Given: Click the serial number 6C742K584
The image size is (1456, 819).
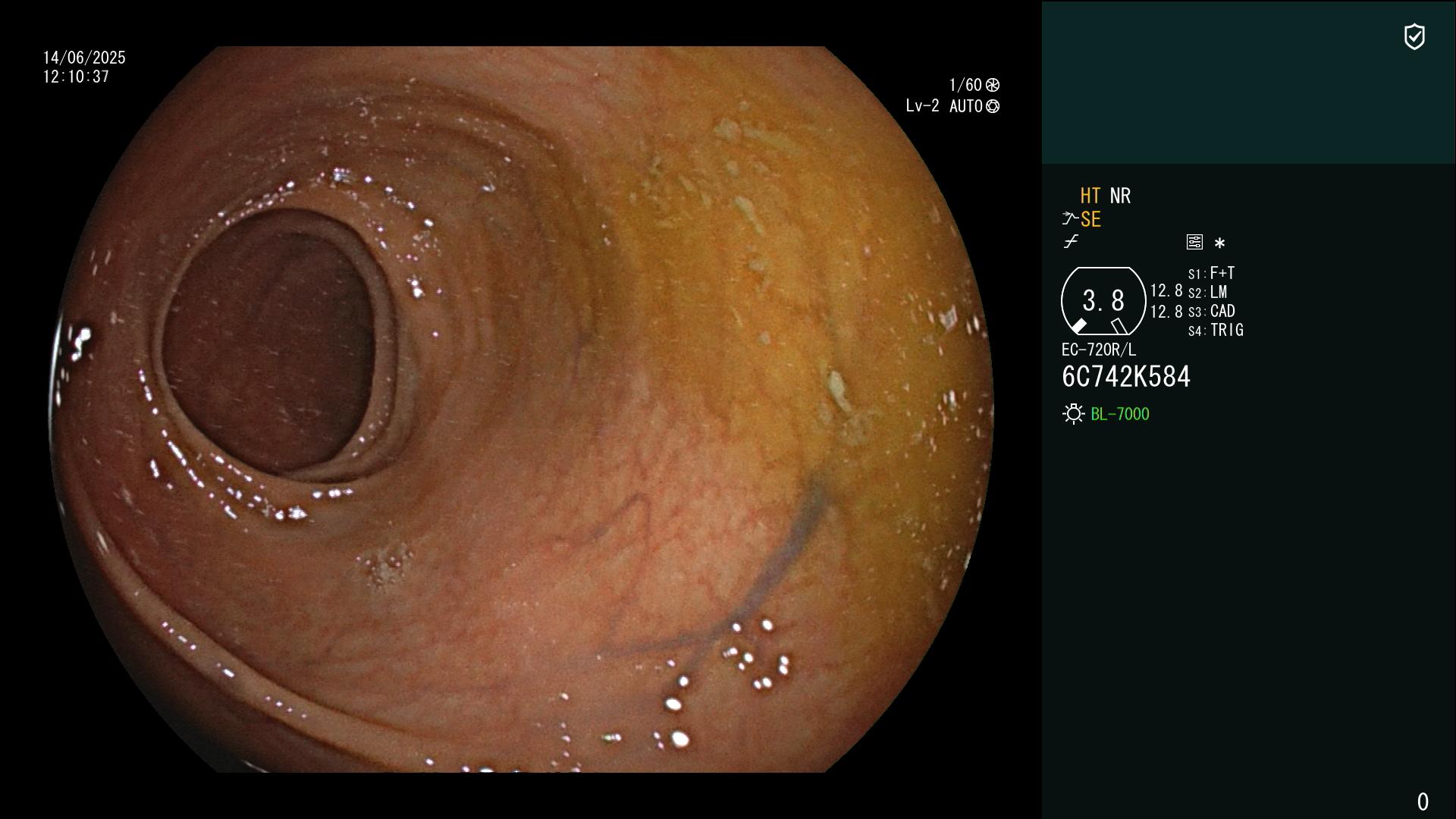Looking at the screenshot, I should click(x=1126, y=377).
